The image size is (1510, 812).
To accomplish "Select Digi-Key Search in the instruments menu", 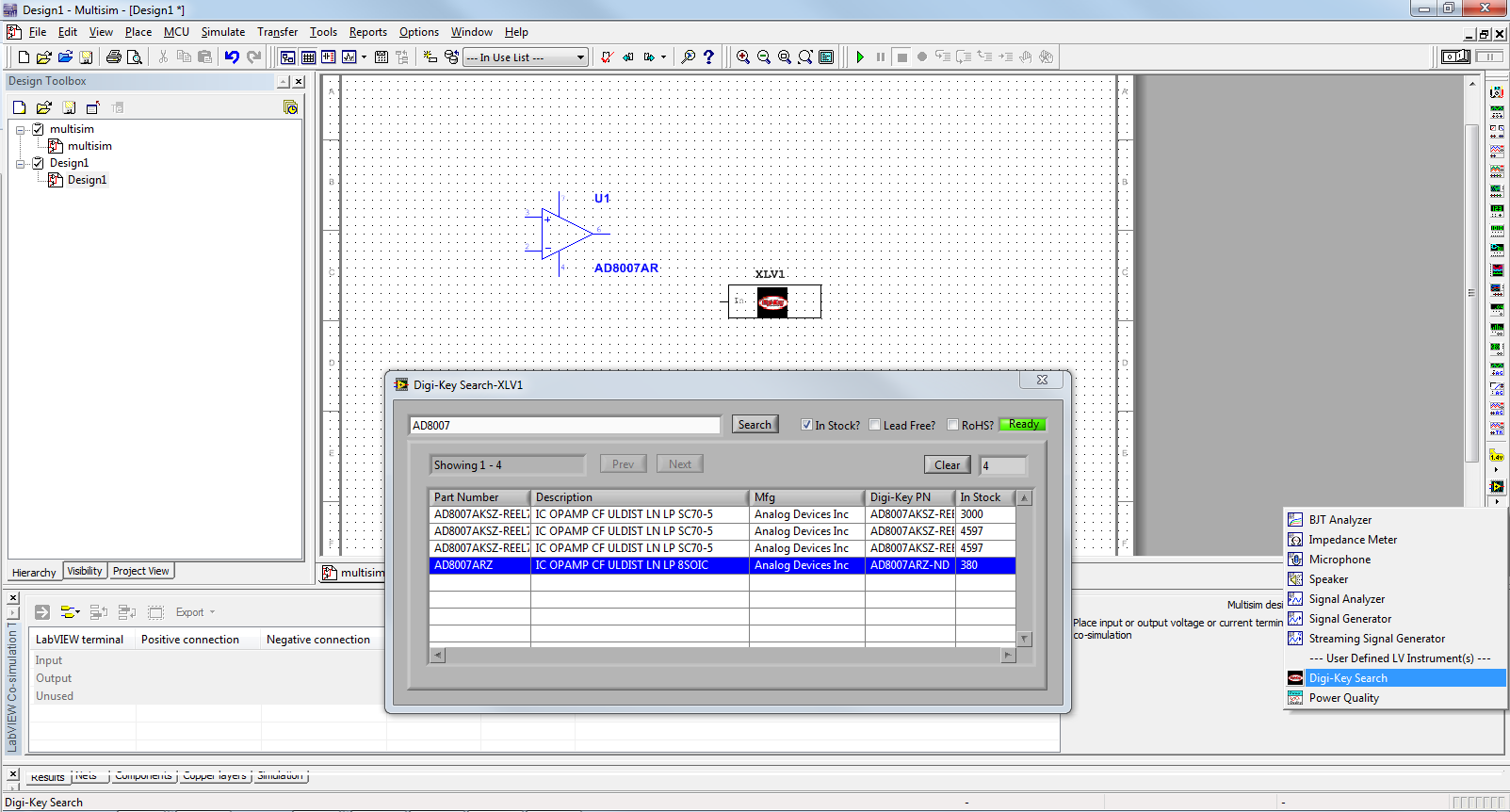I will pyautogui.click(x=1395, y=678).
